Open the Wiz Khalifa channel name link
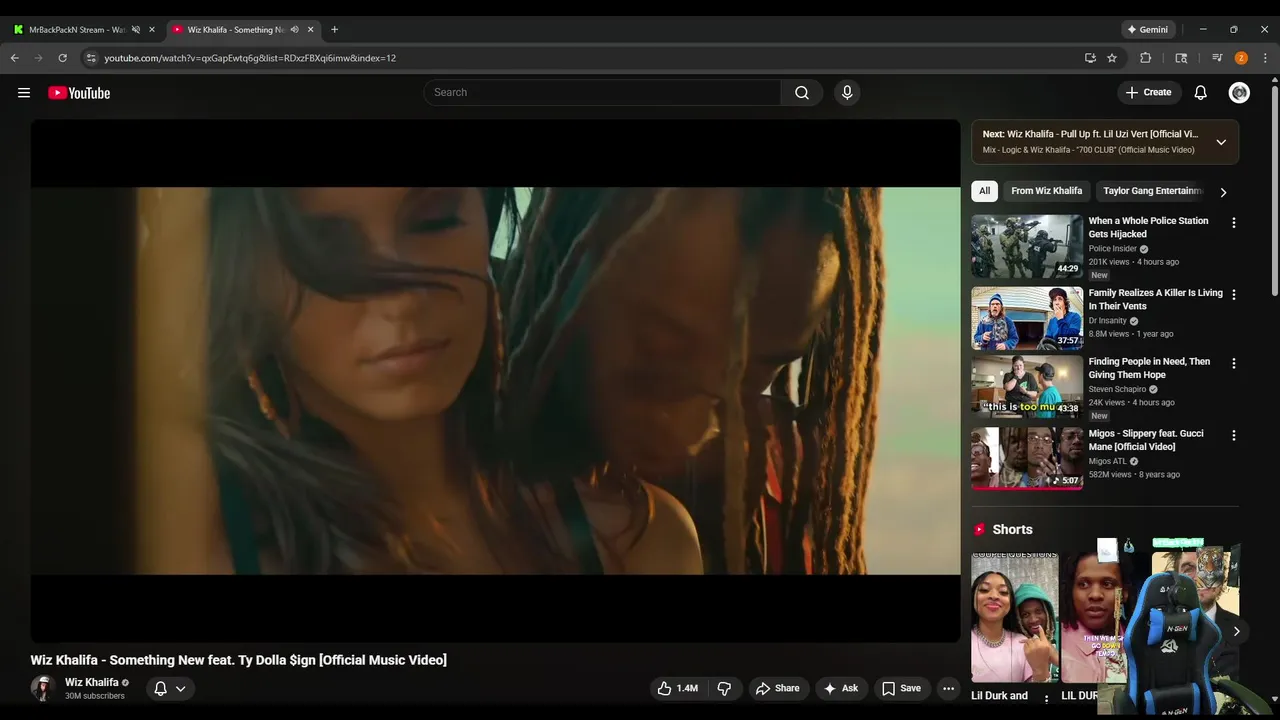 [x=92, y=682]
